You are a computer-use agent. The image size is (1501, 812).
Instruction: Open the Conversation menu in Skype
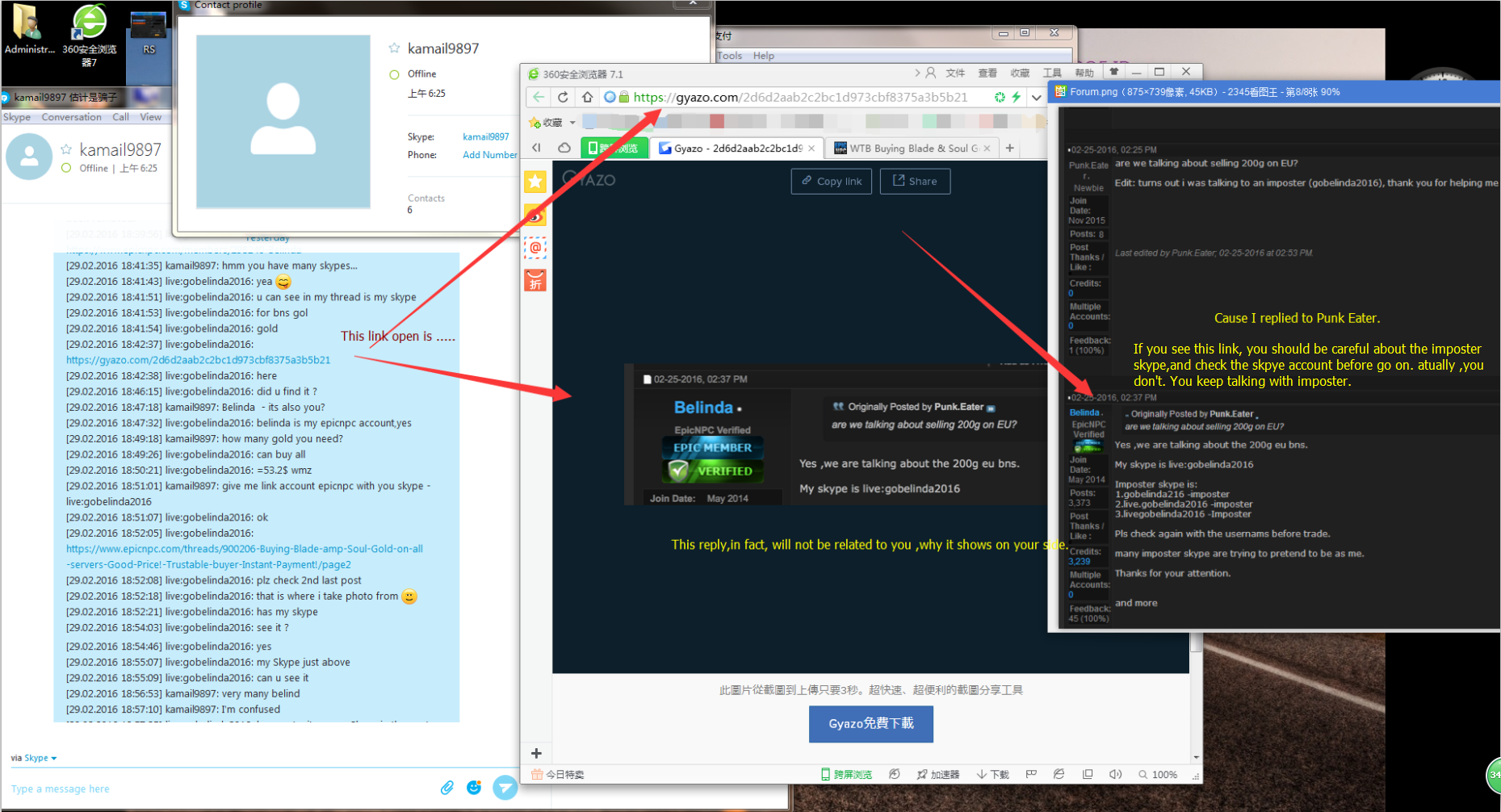tap(72, 117)
